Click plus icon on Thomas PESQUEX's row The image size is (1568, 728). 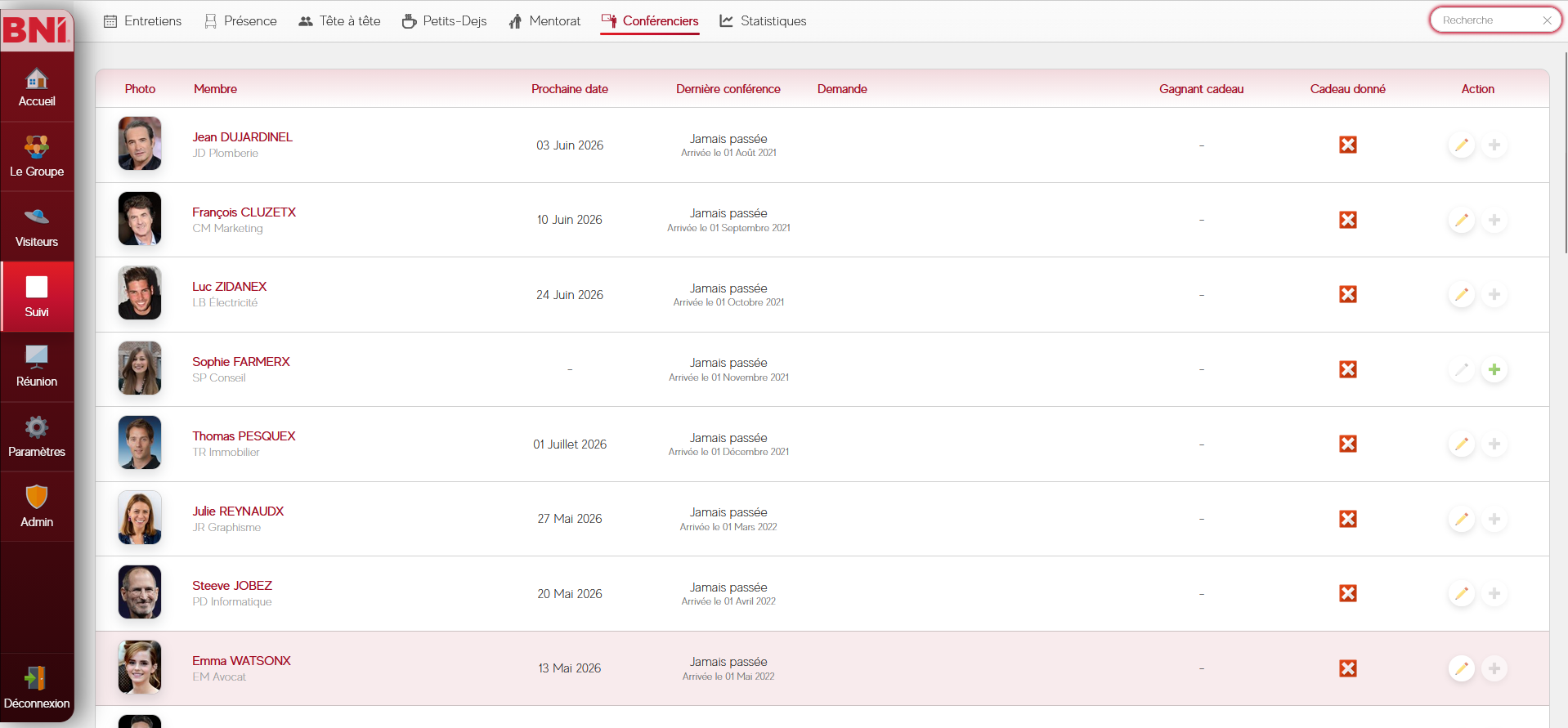[x=1494, y=444]
